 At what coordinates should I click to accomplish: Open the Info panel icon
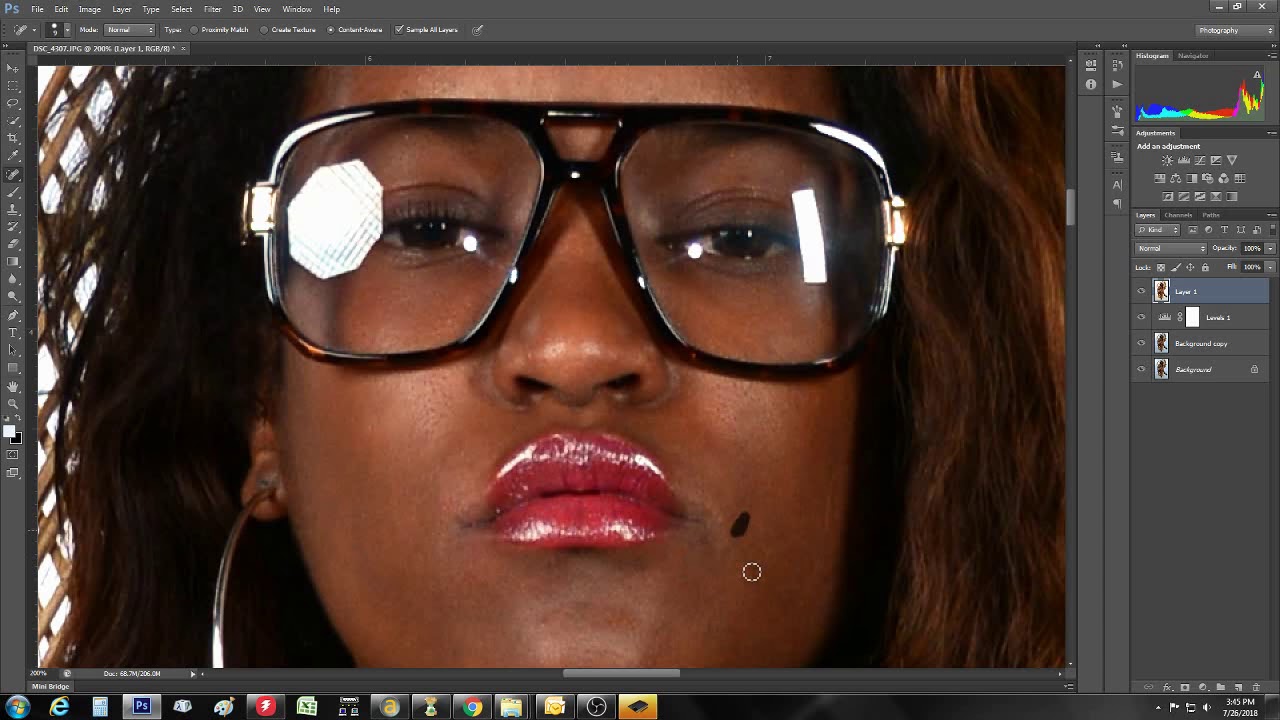coord(1091,84)
